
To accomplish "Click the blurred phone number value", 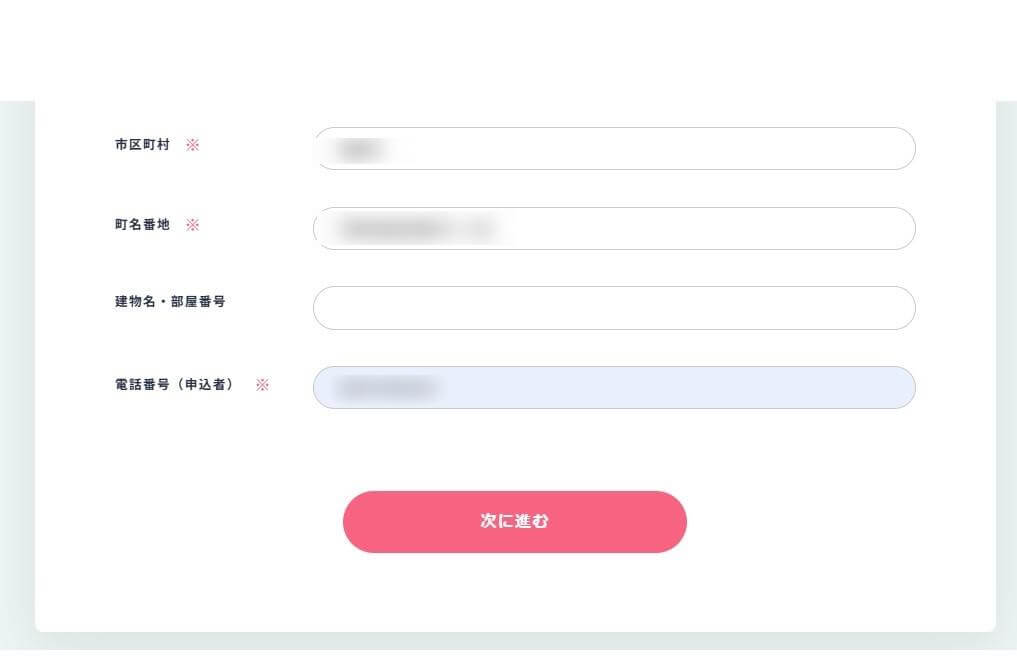I will coord(385,388).
